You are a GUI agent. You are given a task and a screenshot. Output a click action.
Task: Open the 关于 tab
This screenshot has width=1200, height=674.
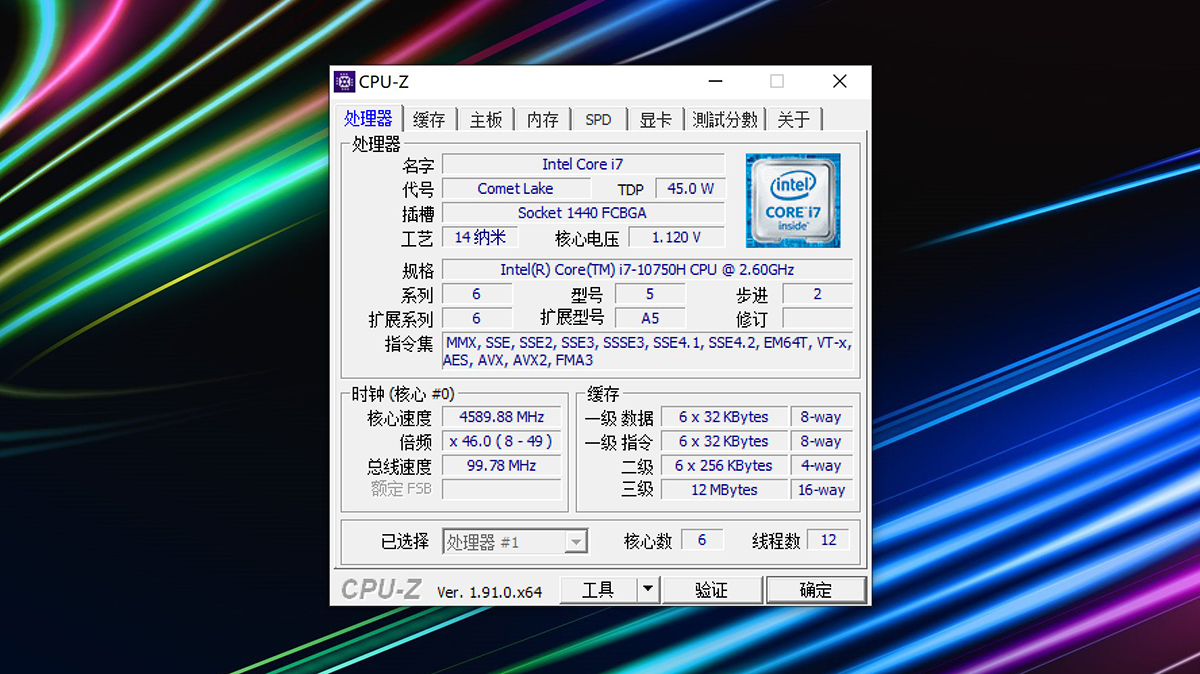(794, 120)
